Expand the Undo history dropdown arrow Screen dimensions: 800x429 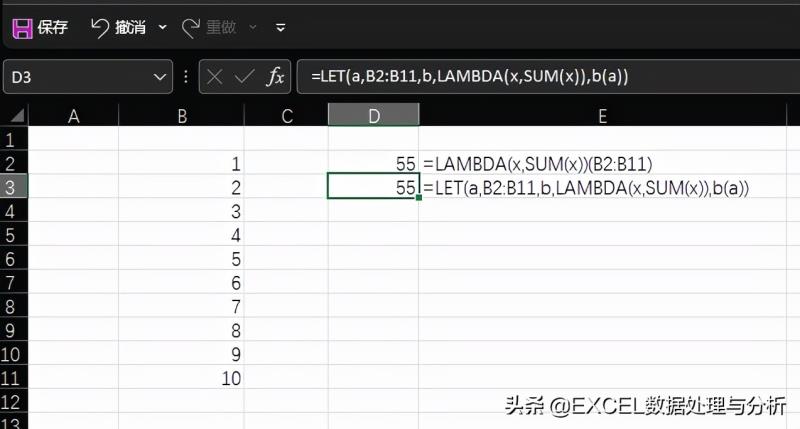tap(163, 27)
